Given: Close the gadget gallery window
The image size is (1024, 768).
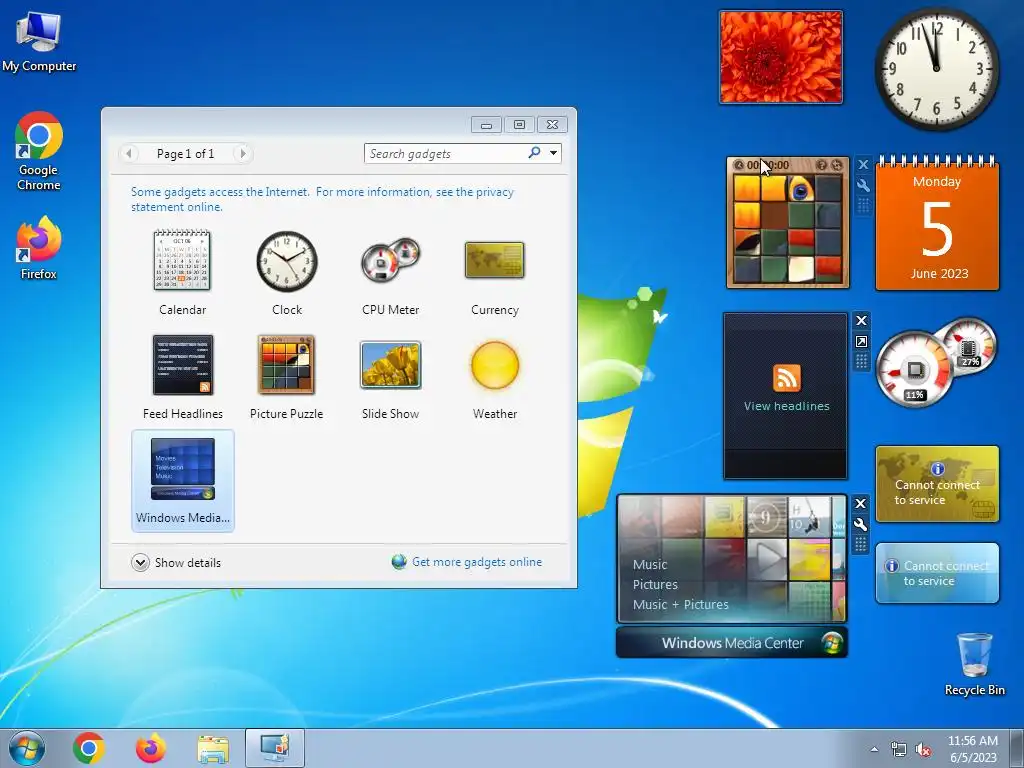Looking at the screenshot, I should 552,125.
